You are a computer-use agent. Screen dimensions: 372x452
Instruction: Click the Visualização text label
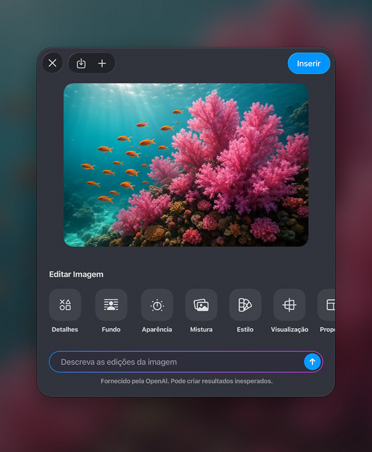[289, 330]
